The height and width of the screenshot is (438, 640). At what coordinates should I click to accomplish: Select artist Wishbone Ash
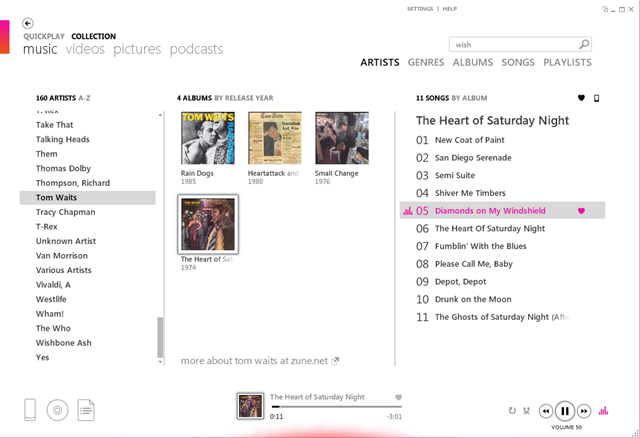tap(64, 343)
